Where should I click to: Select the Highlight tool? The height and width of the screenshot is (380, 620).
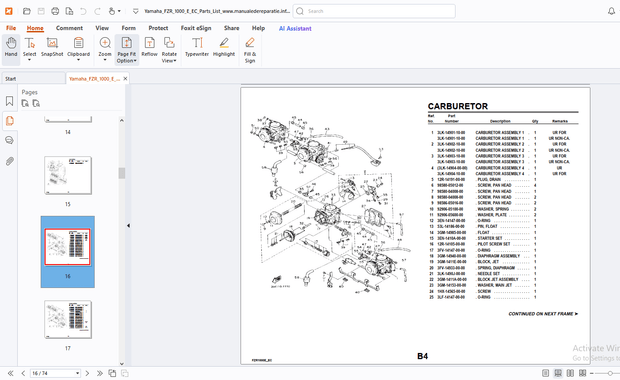tap(224, 47)
